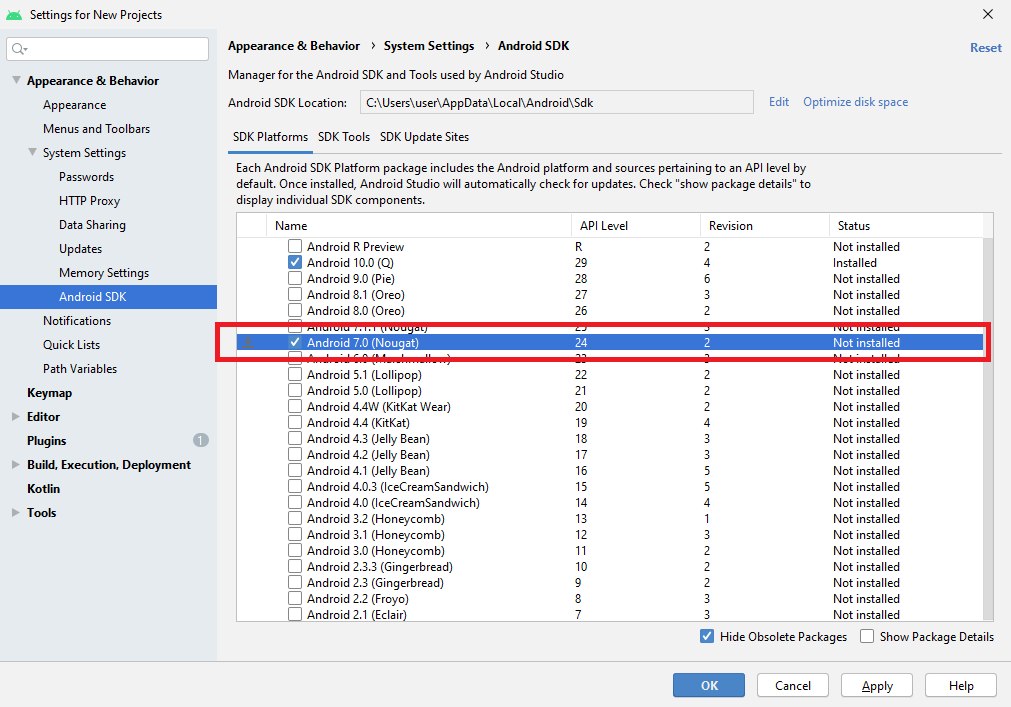Toggle Hide Obsolete Packages checkbox
1011x707 pixels.
(x=707, y=636)
